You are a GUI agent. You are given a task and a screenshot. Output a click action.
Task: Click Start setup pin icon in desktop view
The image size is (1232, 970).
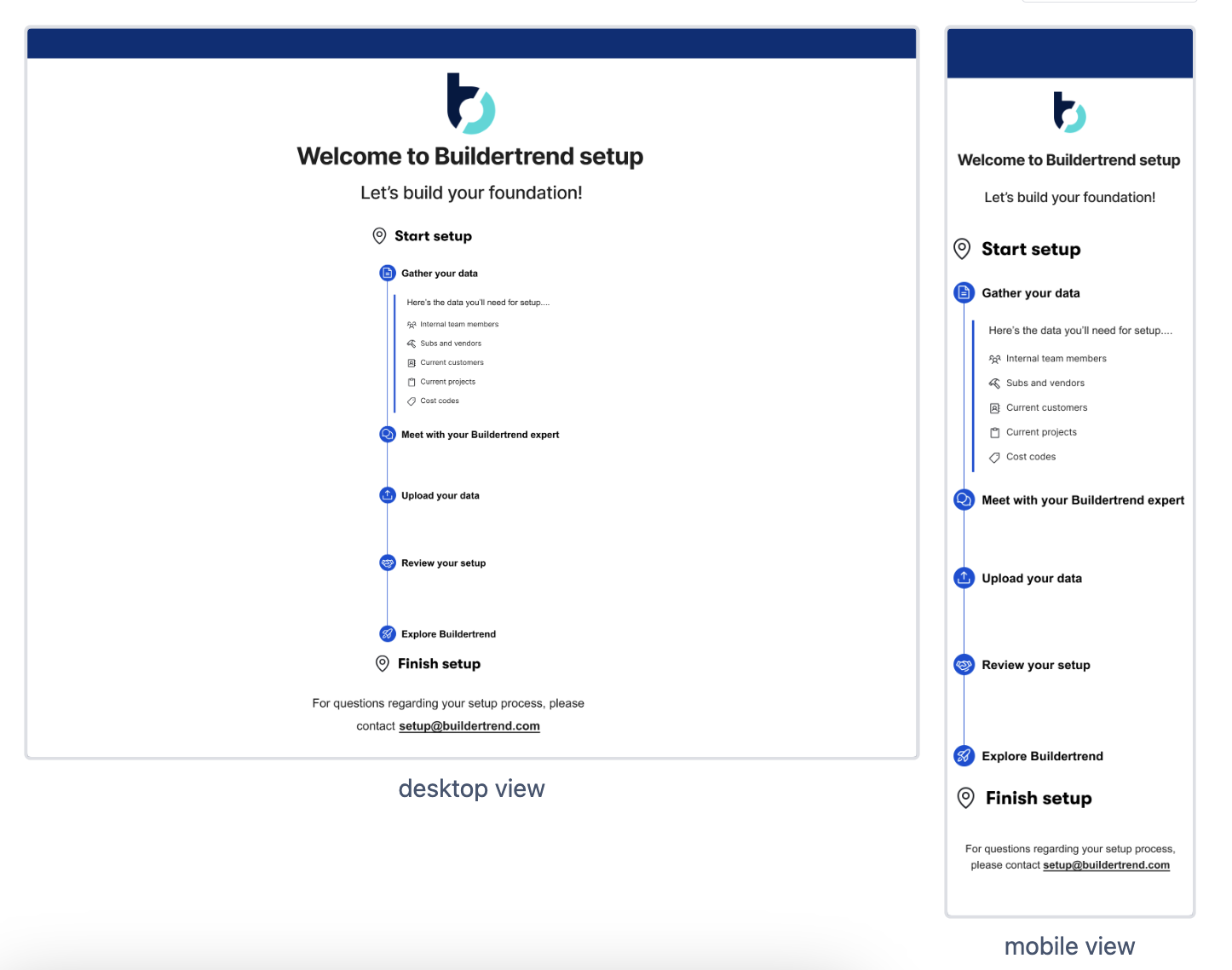click(379, 236)
